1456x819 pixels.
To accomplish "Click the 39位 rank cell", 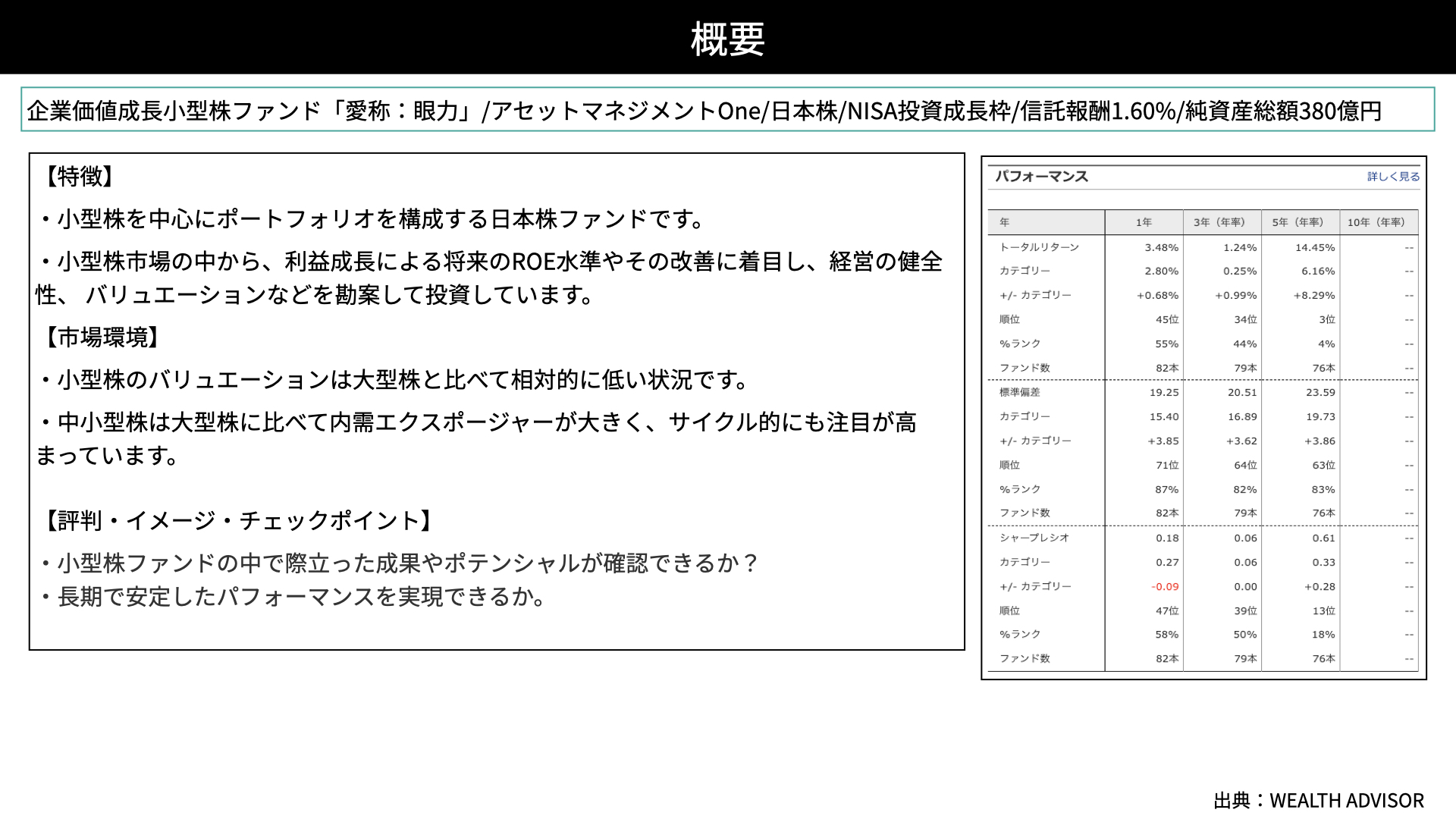I will [1245, 610].
